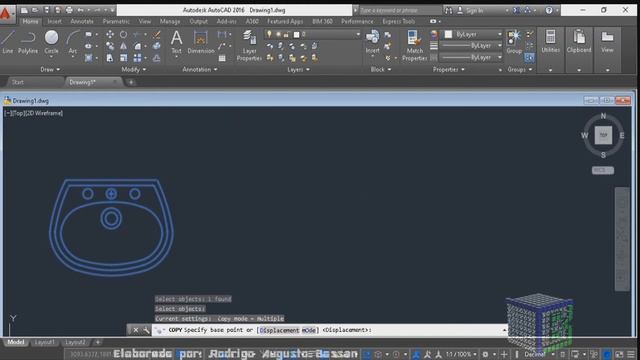The width and height of the screenshot is (640, 360).
Task: Open the Decimal units dropdown
Action: tap(539, 354)
